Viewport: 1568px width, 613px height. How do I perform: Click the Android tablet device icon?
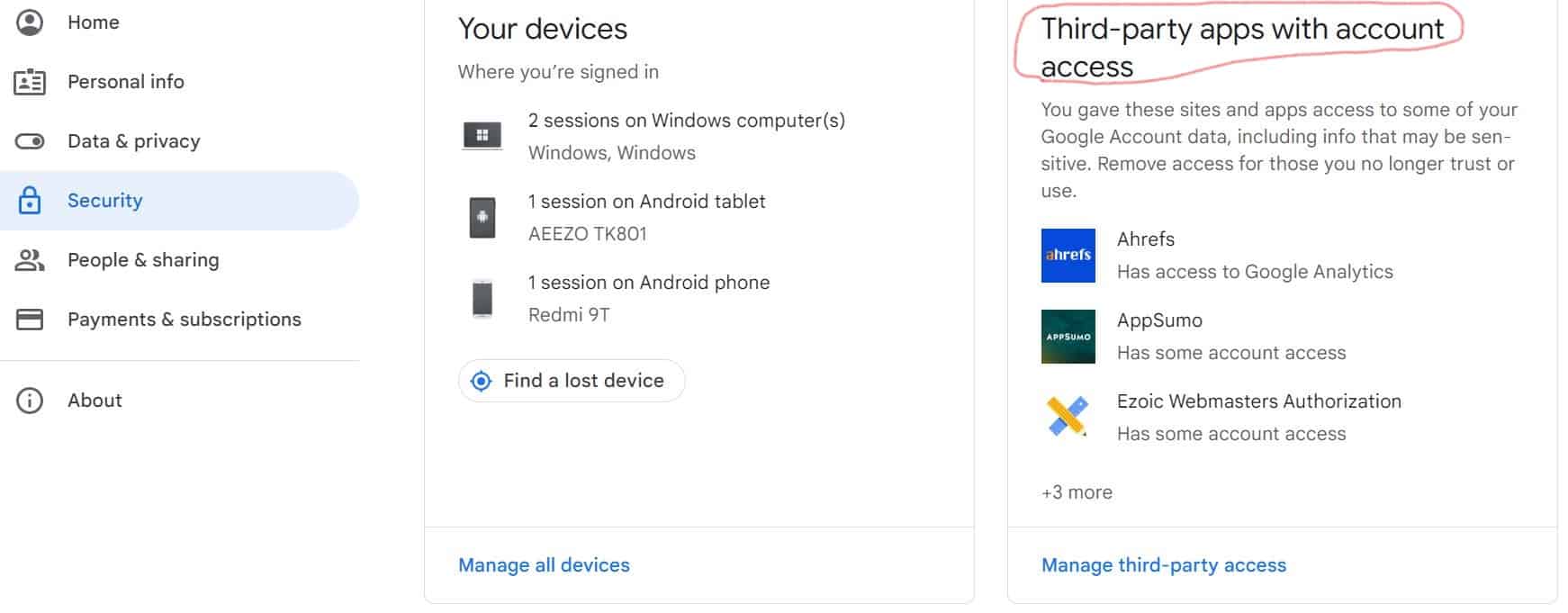tap(482, 217)
